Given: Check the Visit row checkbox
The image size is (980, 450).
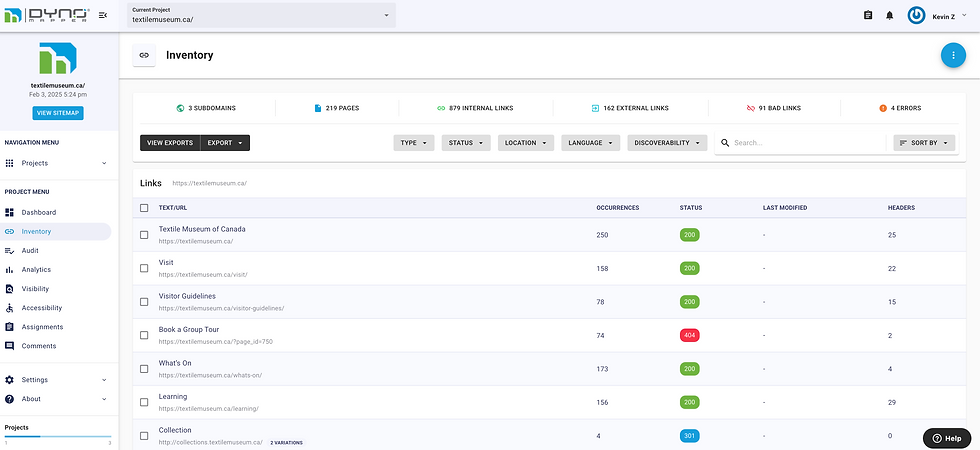Looking at the screenshot, I should point(144,268).
